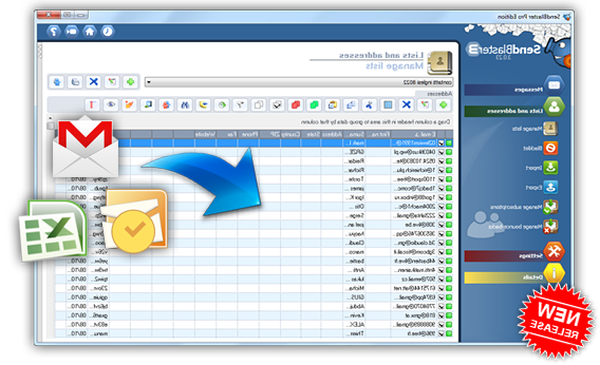
Task: Click blue X delete icon in Addresses toolbar
Action: [x=406, y=104]
